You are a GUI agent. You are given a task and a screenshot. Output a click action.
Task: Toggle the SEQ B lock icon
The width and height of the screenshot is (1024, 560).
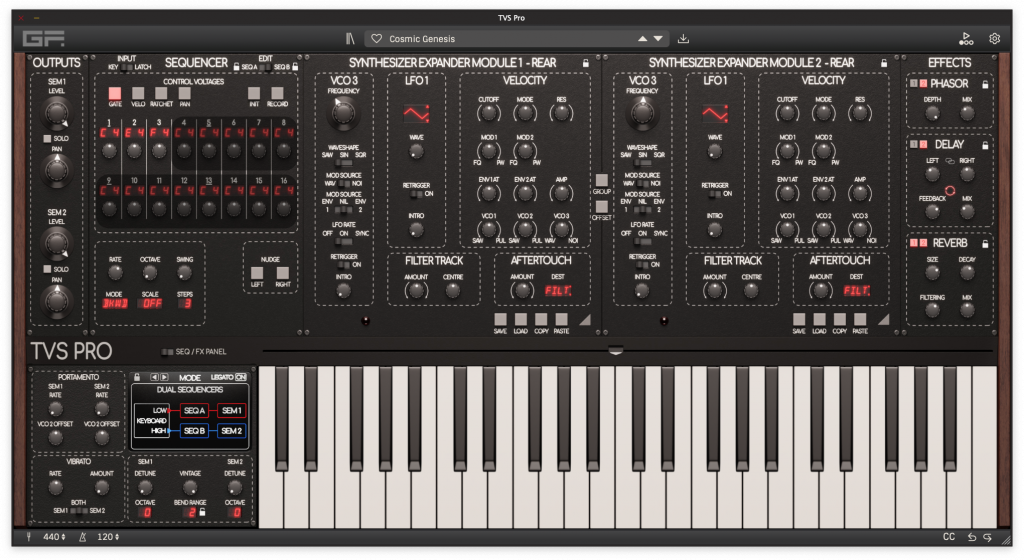click(x=295, y=67)
